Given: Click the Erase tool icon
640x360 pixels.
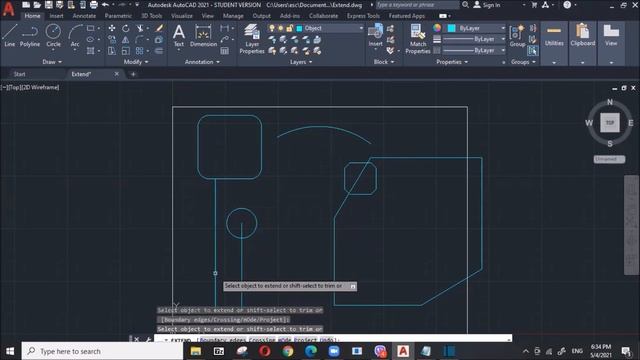Looking at the screenshot, I should point(159,28).
